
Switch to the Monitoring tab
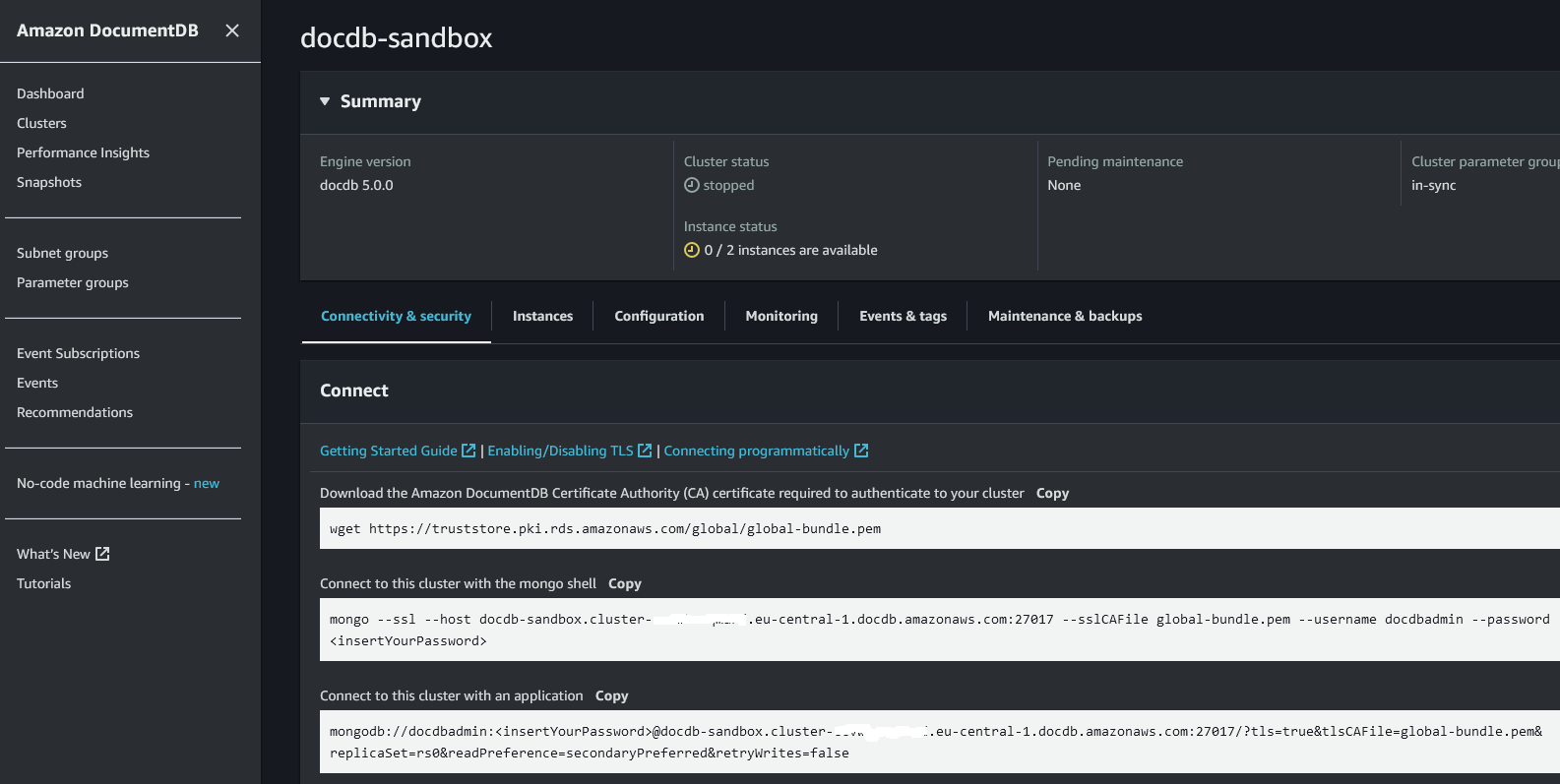(x=781, y=316)
